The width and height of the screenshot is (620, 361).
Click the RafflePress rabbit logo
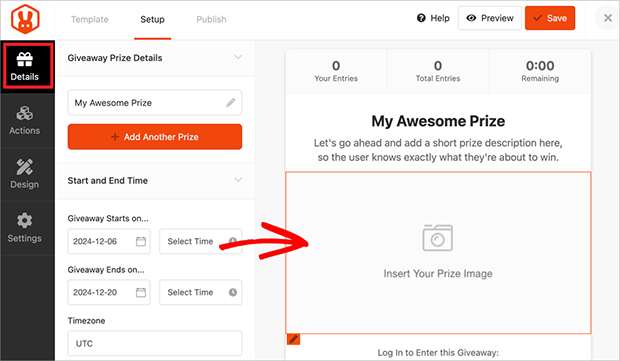(25, 19)
